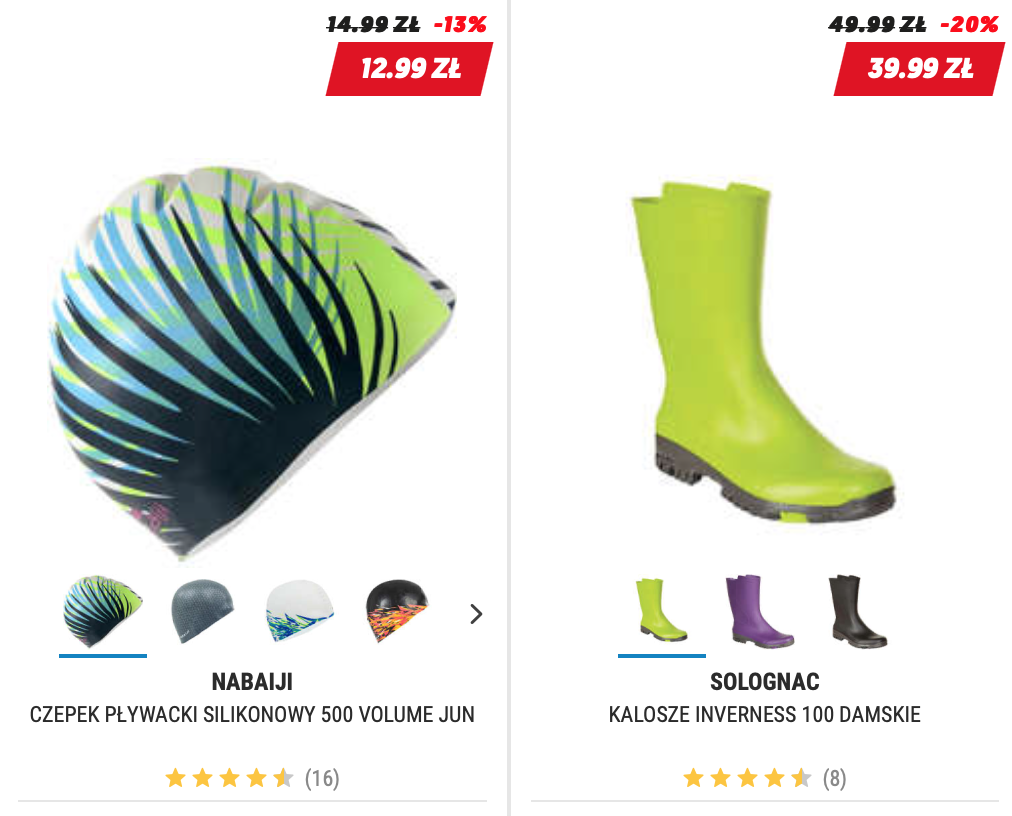Open the large green boot product image
1012x816 pixels.
763,352
